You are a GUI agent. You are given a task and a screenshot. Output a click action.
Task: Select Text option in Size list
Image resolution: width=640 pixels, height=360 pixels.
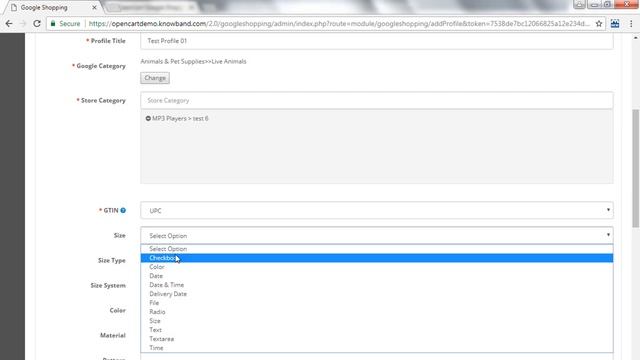[377, 330]
